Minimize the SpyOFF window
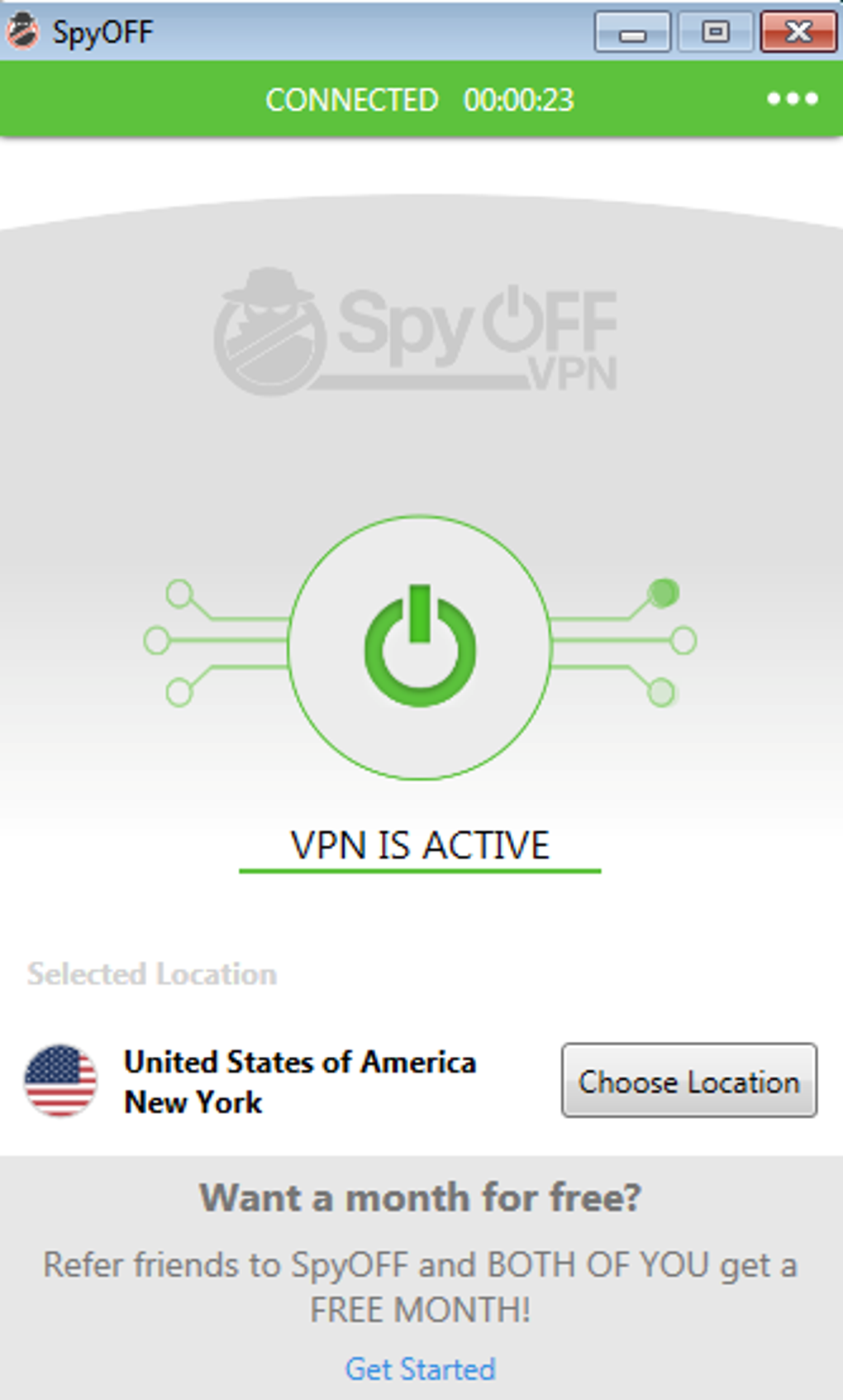Screen dimensions: 843x1400 (632, 33)
